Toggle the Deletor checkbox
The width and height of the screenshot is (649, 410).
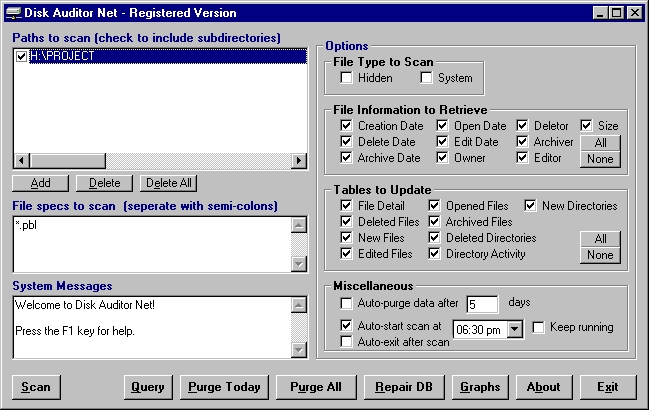pyautogui.click(x=522, y=125)
